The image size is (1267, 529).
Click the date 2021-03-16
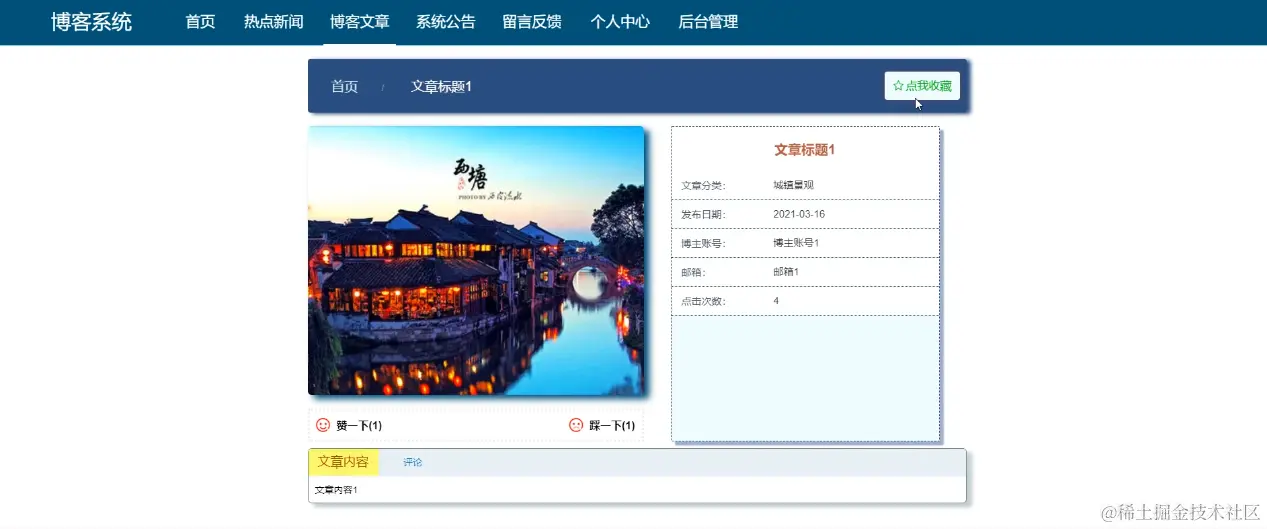click(799, 214)
